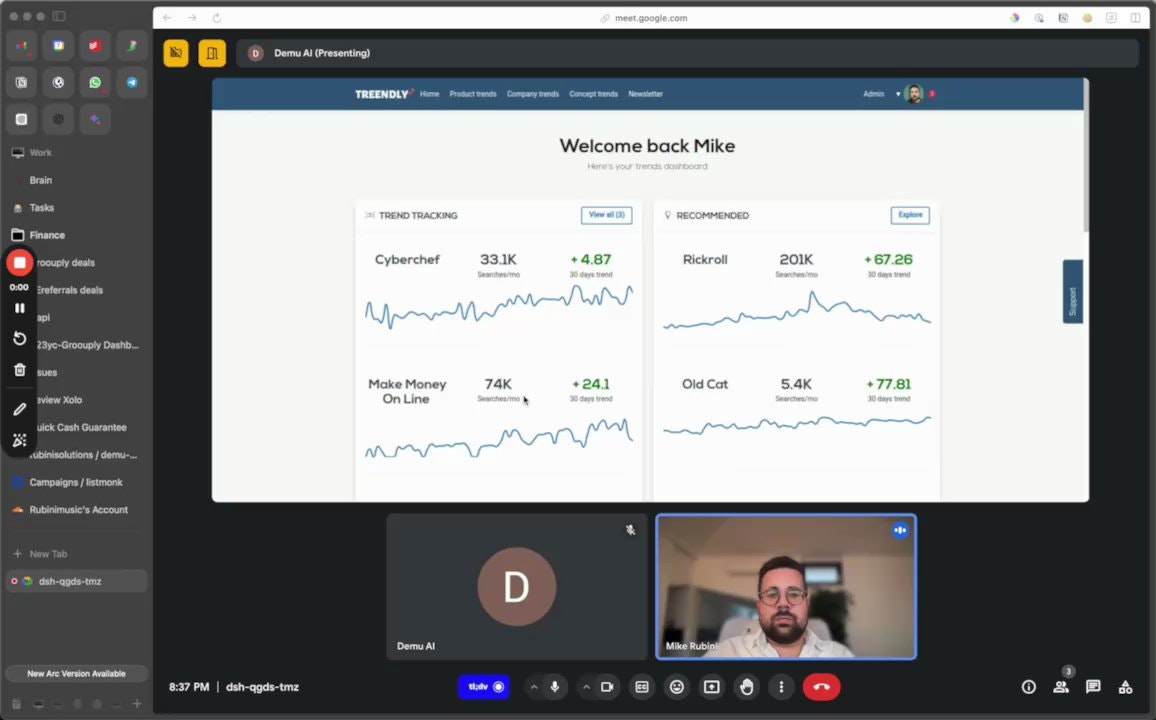Click New Arc Version Available button
The width and height of the screenshot is (1156, 720).
click(x=76, y=674)
